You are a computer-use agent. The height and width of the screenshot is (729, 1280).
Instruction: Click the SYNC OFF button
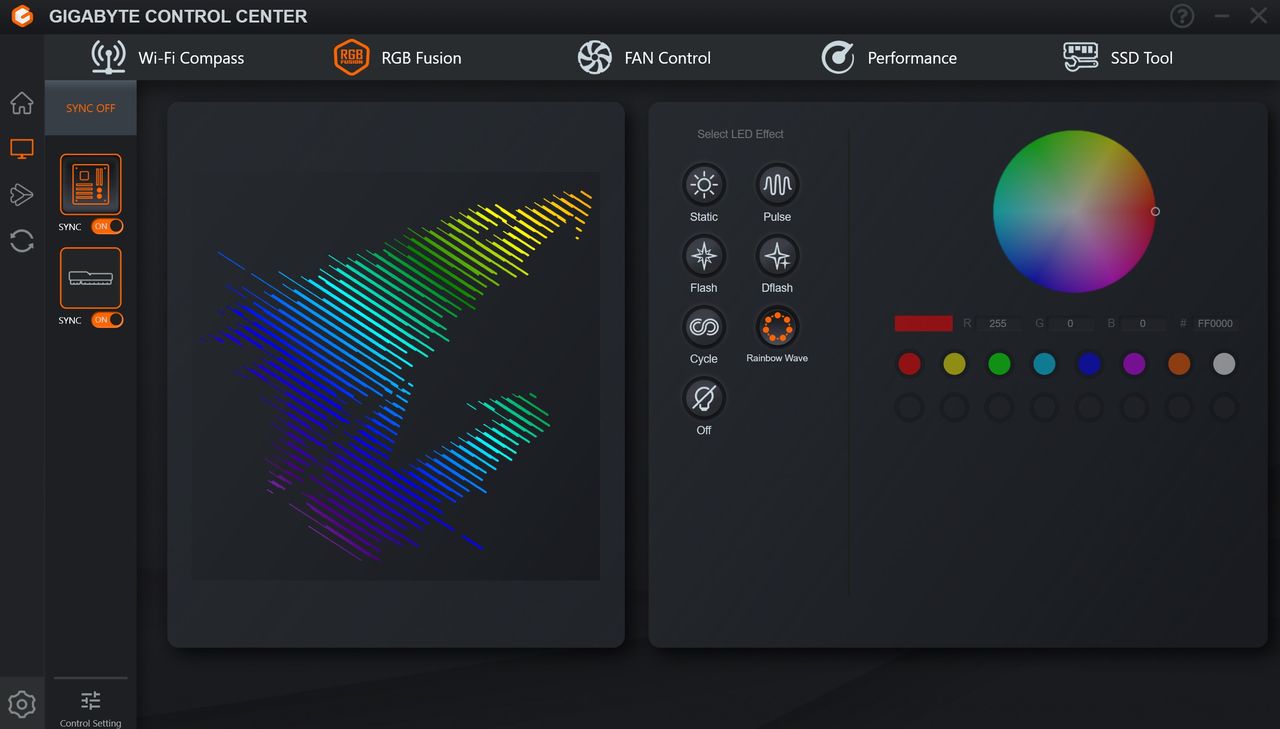[91, 108]
